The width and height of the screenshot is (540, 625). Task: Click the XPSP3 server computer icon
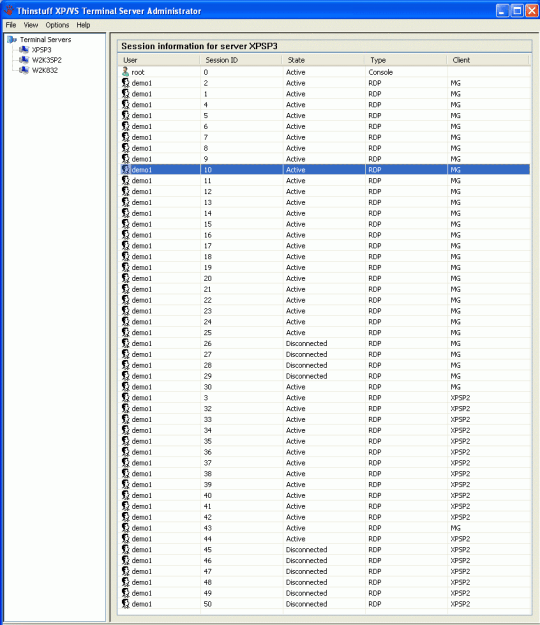click(x=24, y=49)
